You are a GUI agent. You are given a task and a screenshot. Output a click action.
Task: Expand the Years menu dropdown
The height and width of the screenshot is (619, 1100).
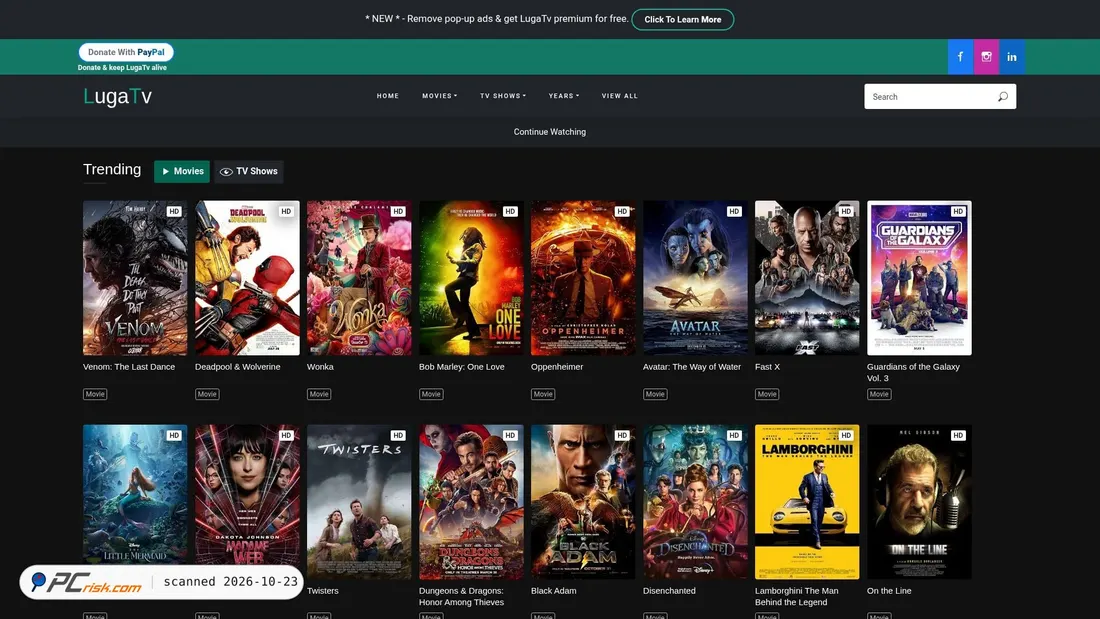coord(563,96)
